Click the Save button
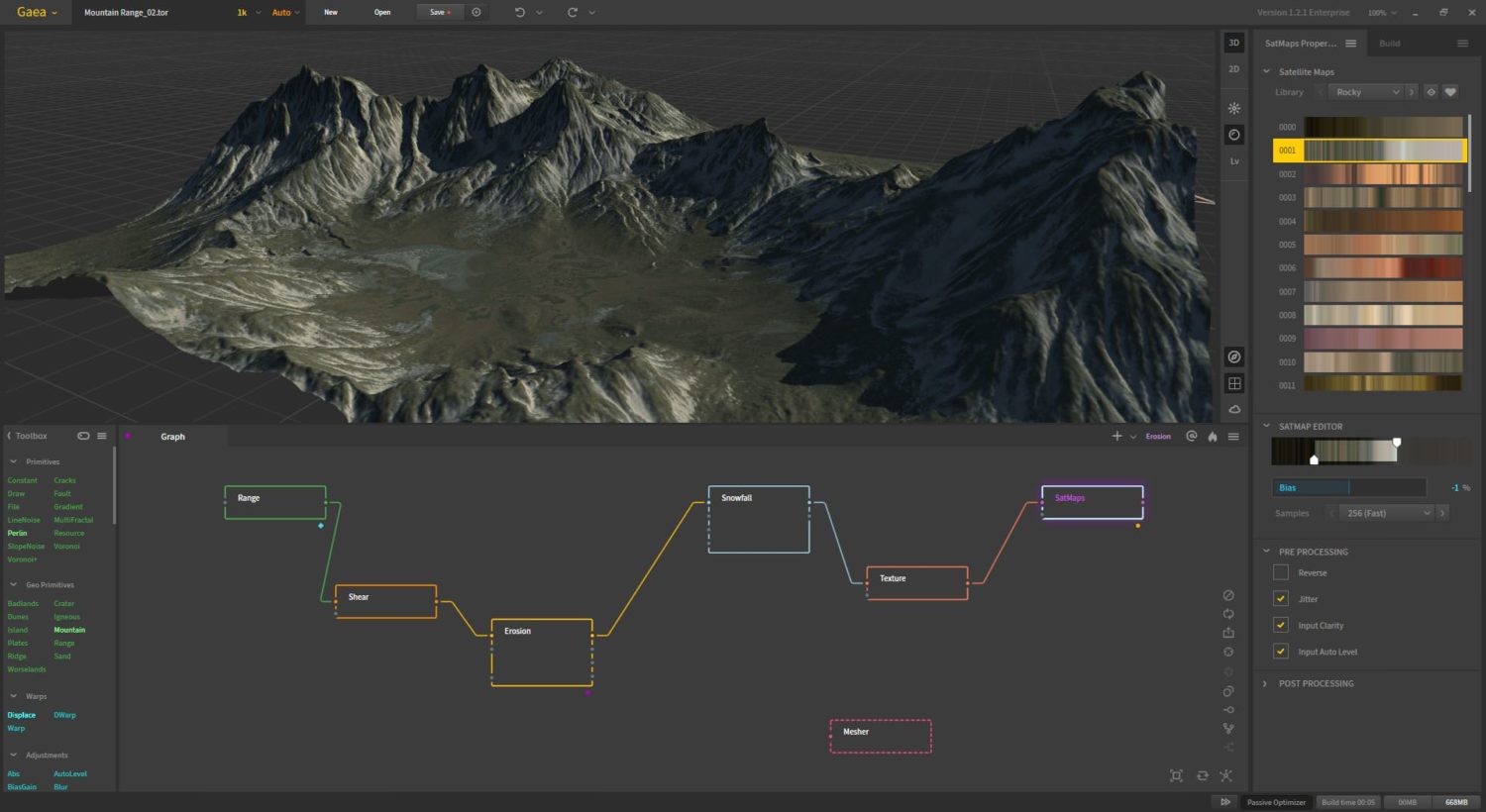This screenshot has height=812, width=1486. click(x=439, y=13)
